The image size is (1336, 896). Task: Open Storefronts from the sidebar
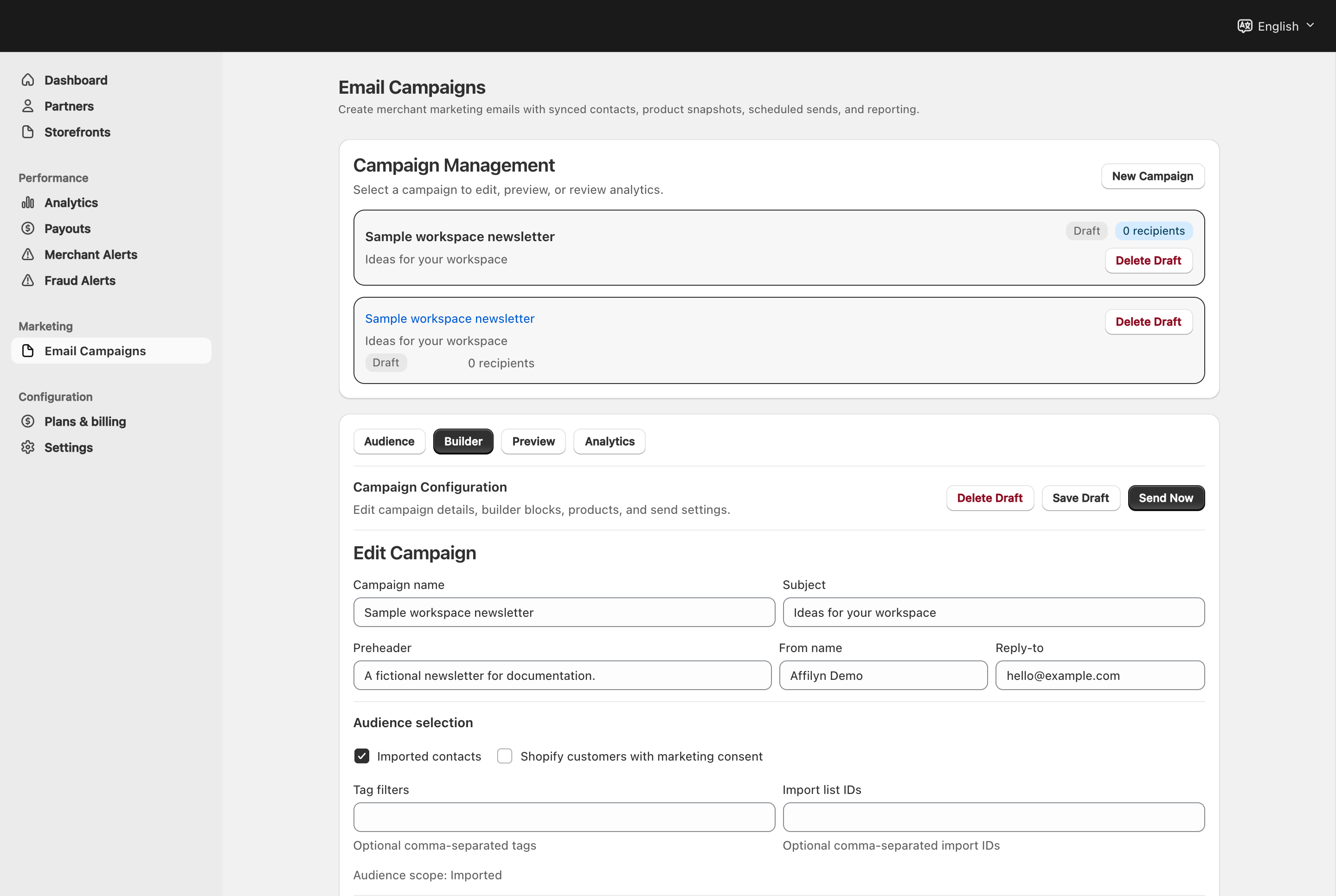pyautogui.click(x=111, y=132)
